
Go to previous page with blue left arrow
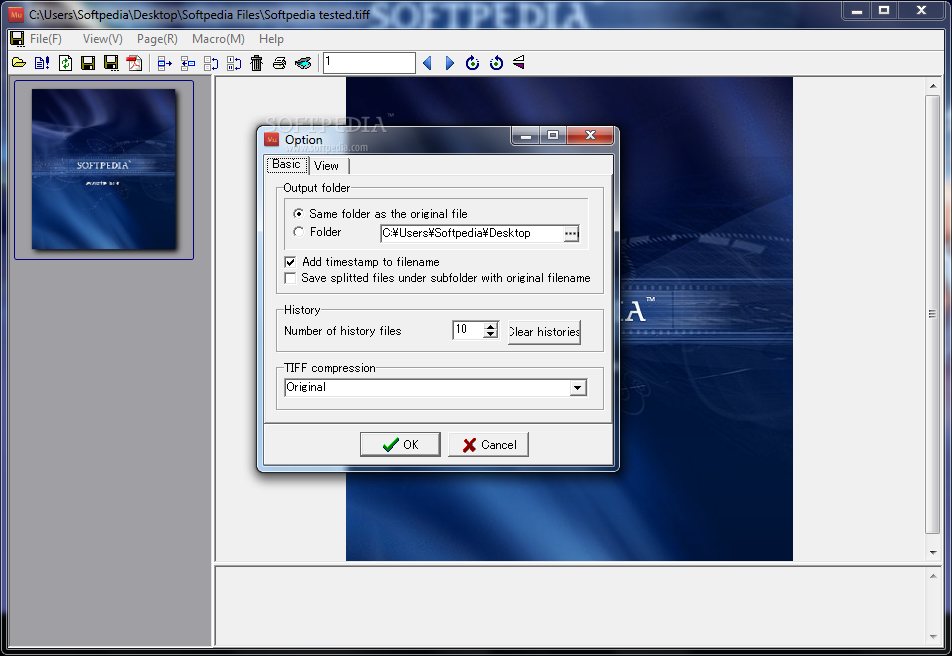pos(427,63)
